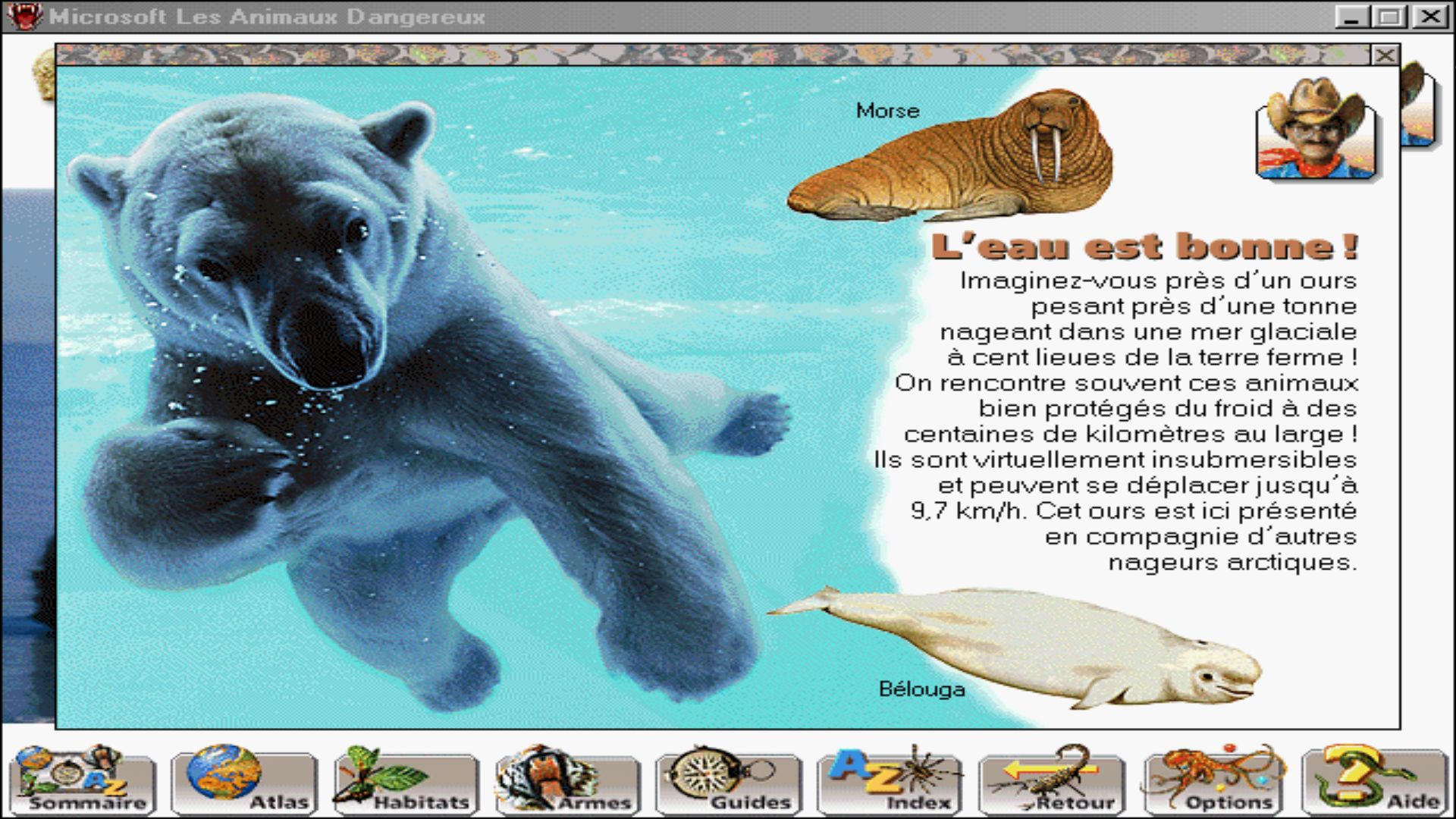The height and width of the screenshot is (819, 1456).
Task: Open Guides with compass icon
Action: click(729, 780)
